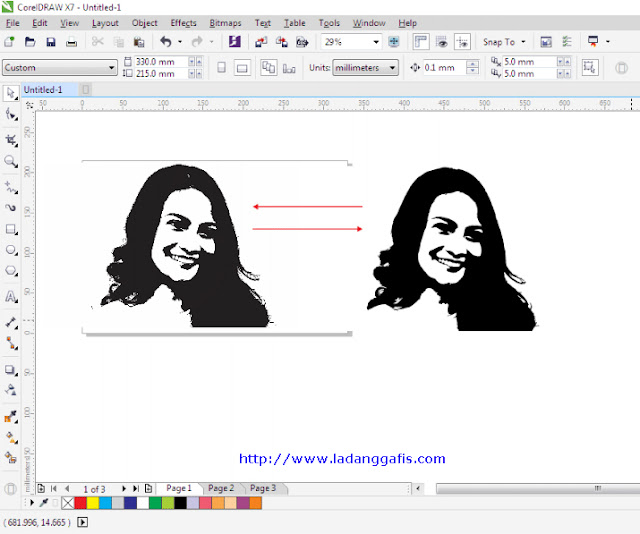Expand the color palette flyout arrow

tap(32, 503)
